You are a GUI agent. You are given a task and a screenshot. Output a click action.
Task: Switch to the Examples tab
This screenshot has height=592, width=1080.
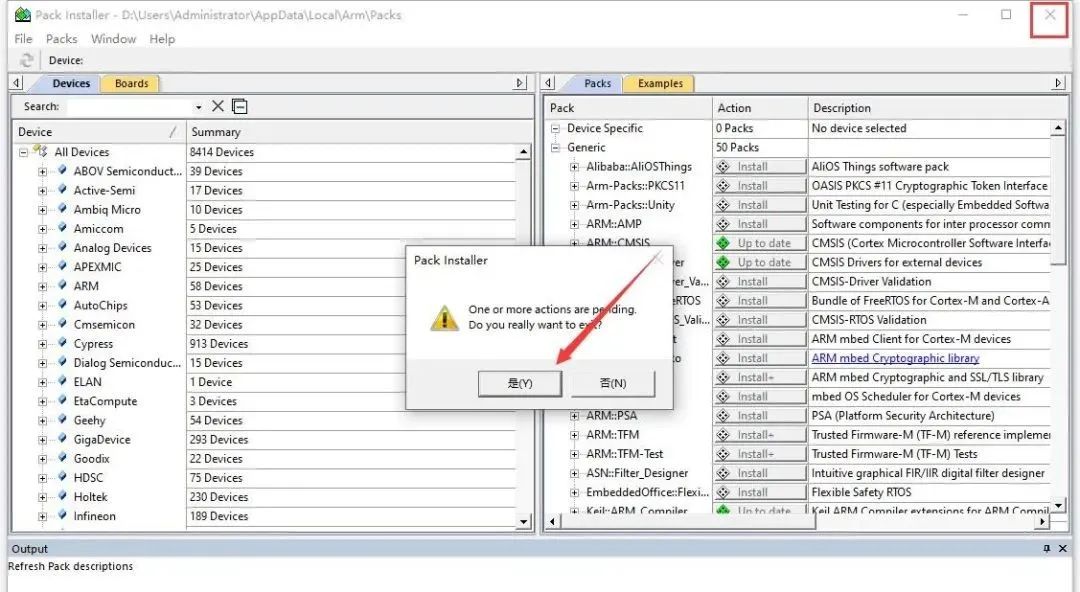pos(660,83)
